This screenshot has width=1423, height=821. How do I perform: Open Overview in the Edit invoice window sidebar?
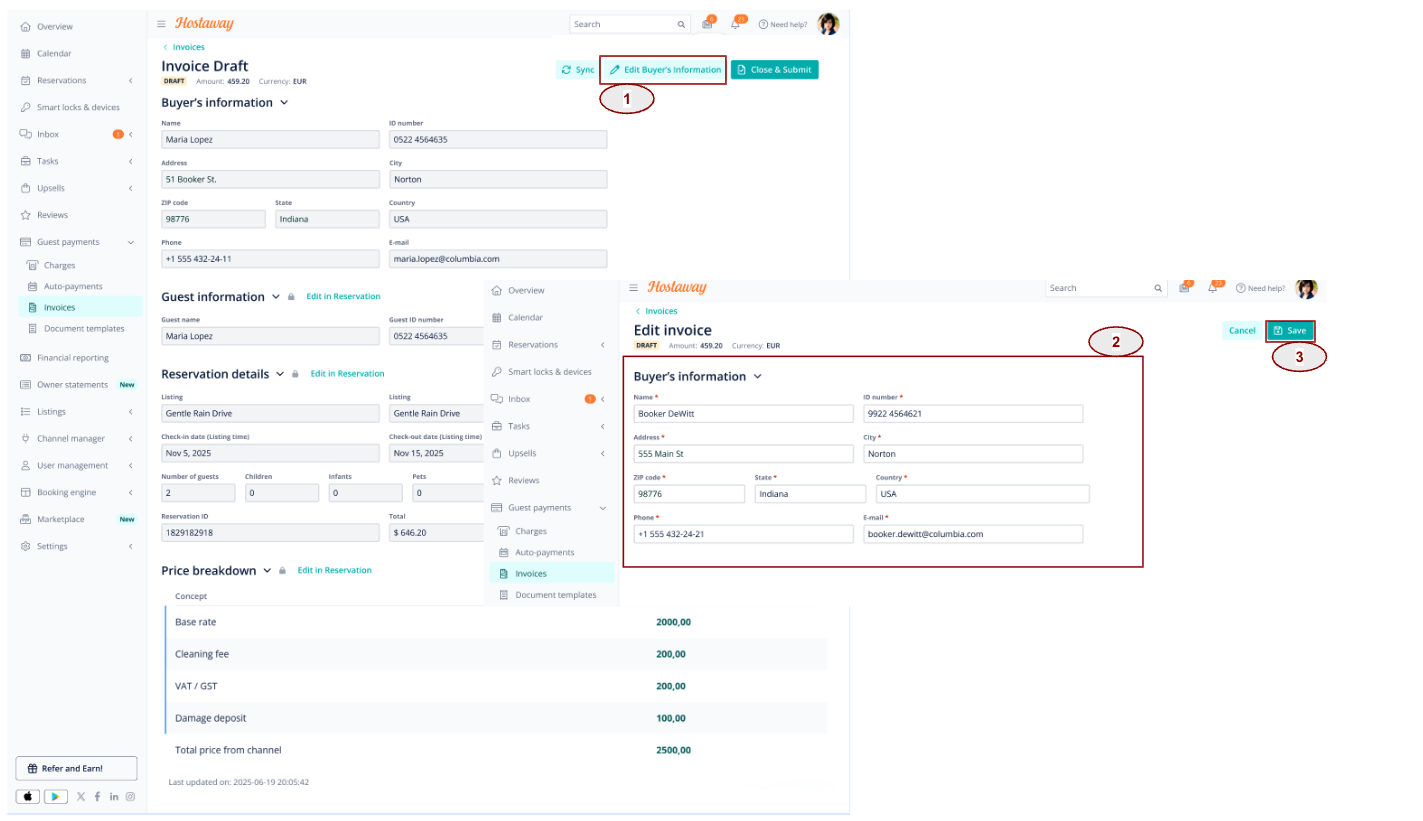coord(526,290)
